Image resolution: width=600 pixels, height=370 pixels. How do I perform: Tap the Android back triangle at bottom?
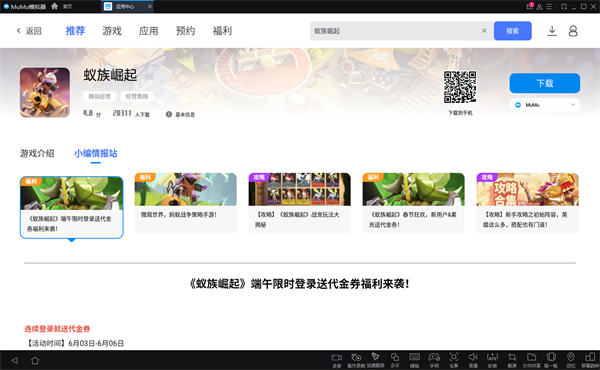15,360
